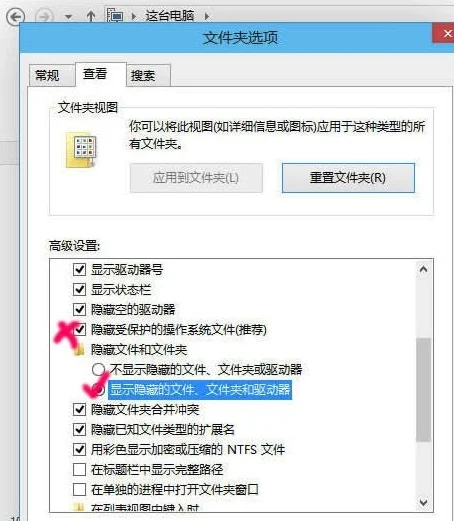Click the 高级设置 scrollbar thumb
The height and width of the screenshot is (521, 454).
423,390
